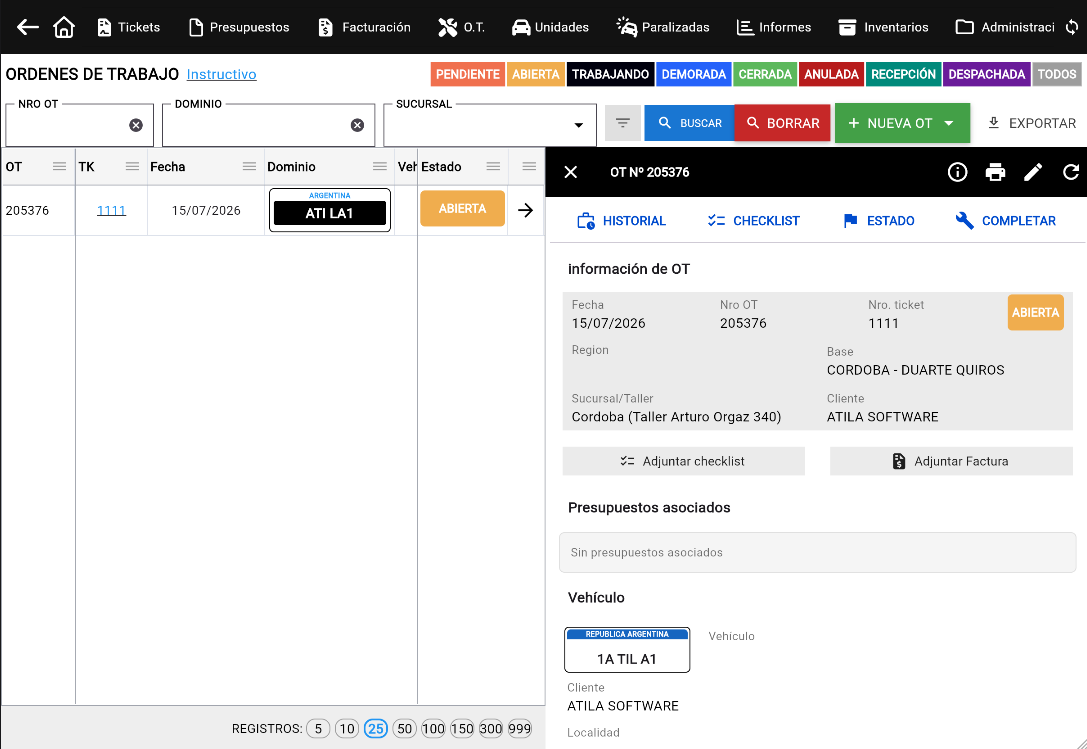Switch to the CHECKLIST tab
The height and width of the screenshot is (749, 1087).
pos(753,221)
